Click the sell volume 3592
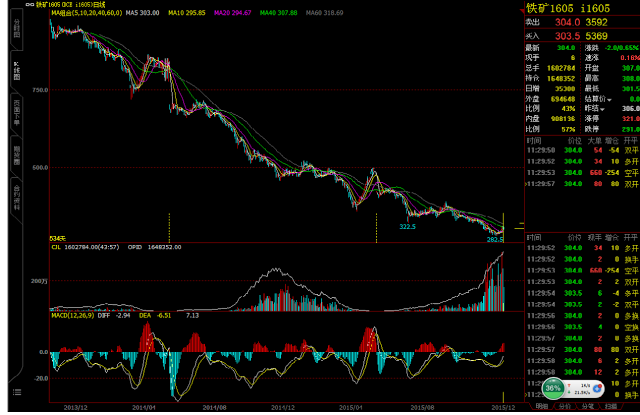 (596, 22)
